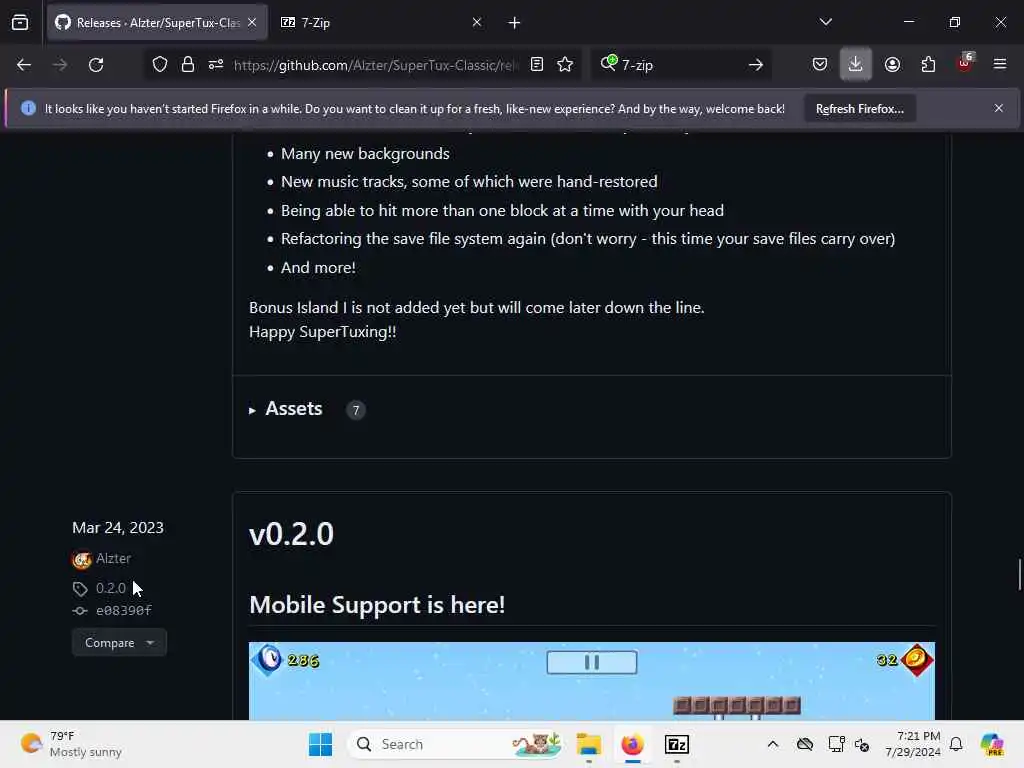Click the search engine magnifier icon
Image resolution: width=1024 pixels, height=768 pixels.
pyautogui.click(x=608, y=63)
